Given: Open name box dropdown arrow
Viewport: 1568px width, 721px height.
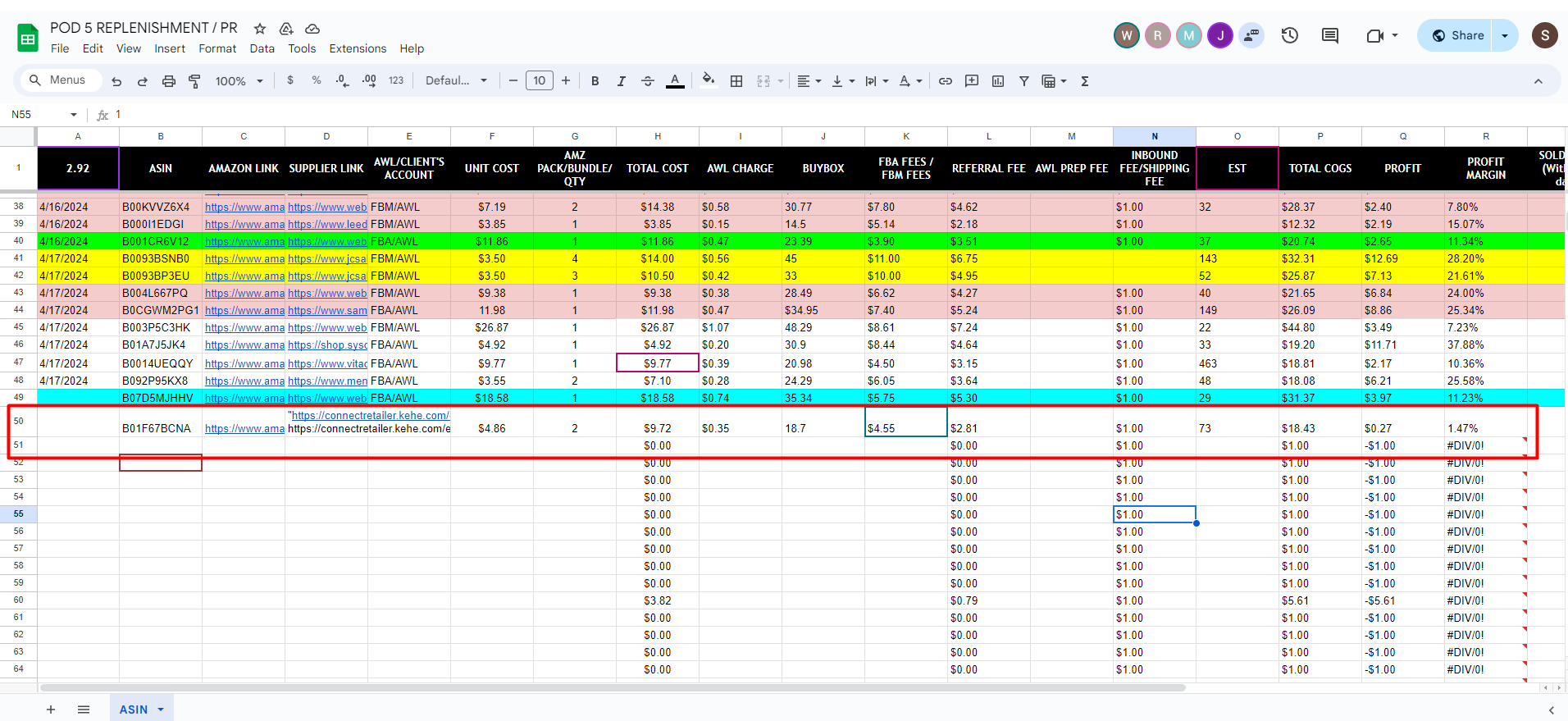Looking at the screenshot, I should tap(74, 115).
